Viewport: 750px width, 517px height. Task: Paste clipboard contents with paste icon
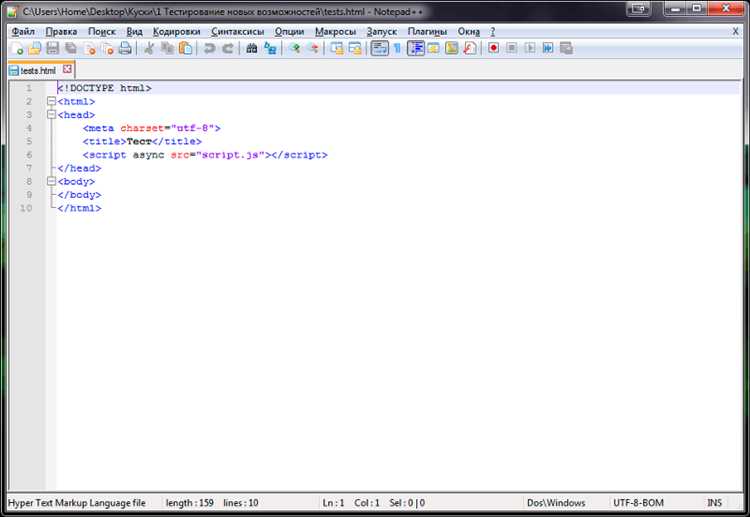coord(185,48)
